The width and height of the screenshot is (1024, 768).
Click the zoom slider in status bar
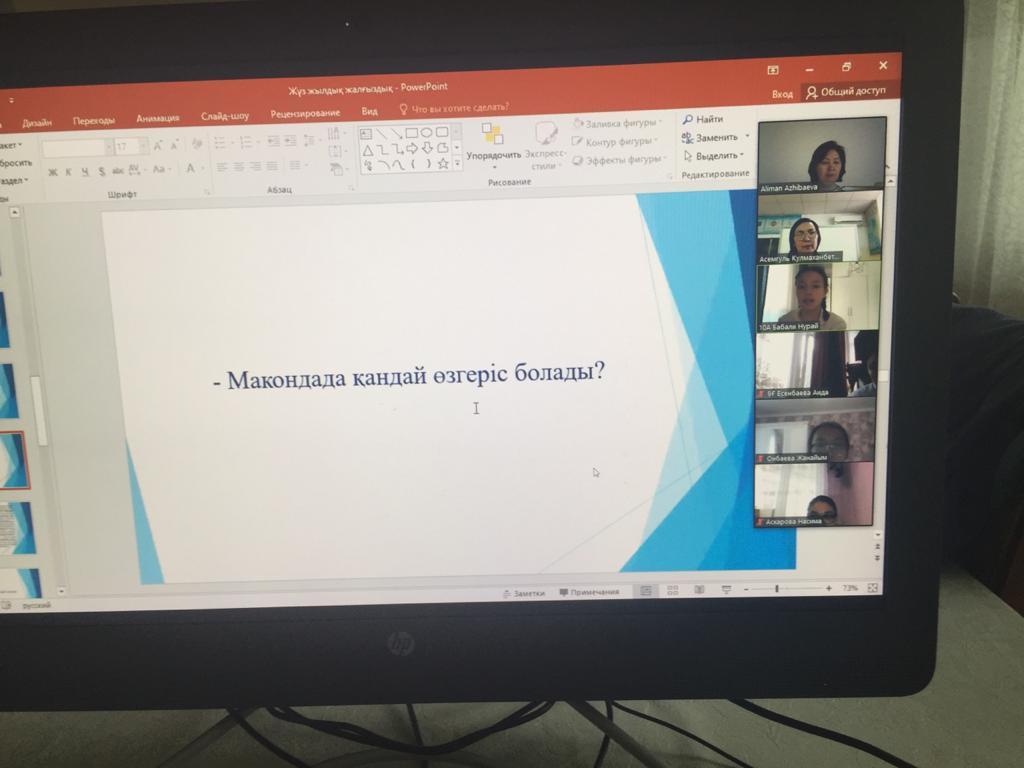(x=777, y=589)
